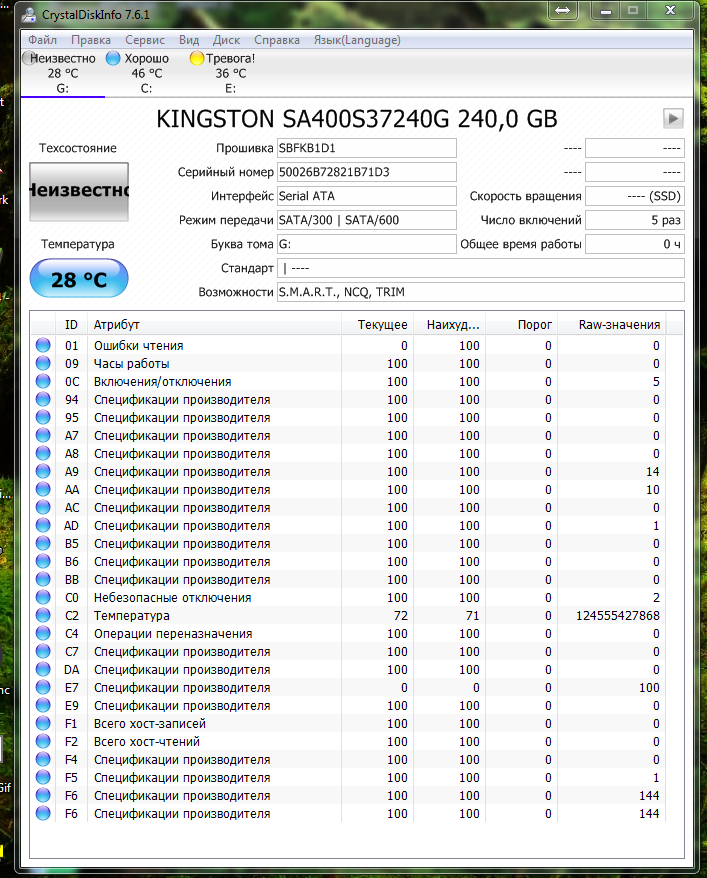Click the Скорость вращения value (SSD)

[635, 196]
